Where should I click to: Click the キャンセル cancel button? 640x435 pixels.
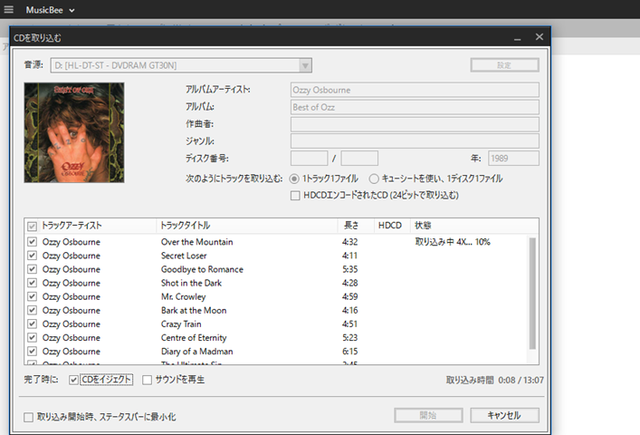[x=504, y=415]
